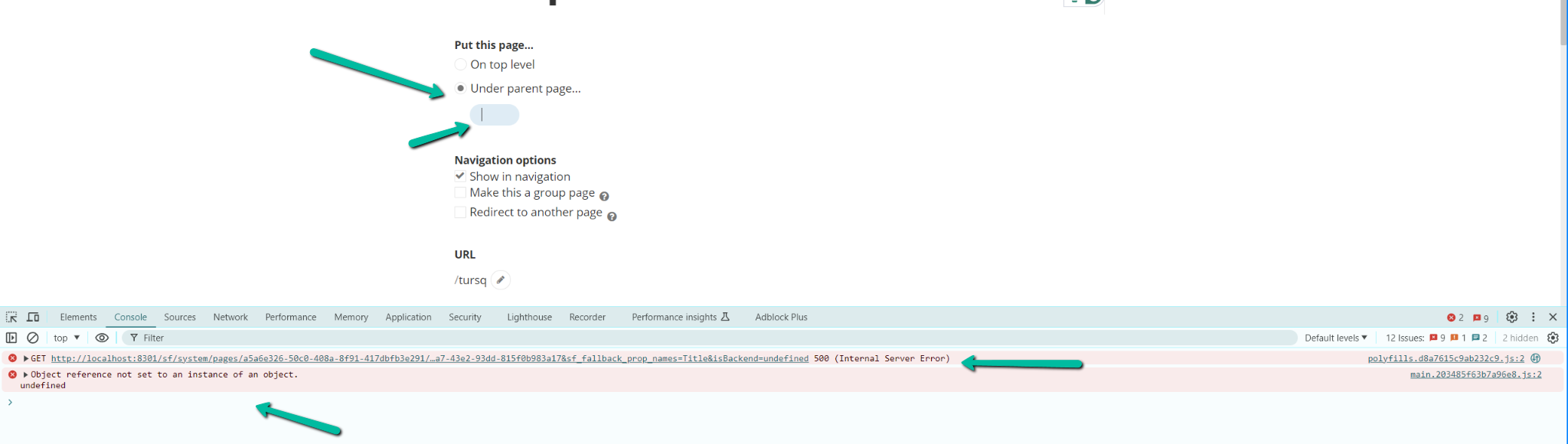Viewport: 1568px width, 444px height.
Task: Uncheck Show in navigation checkbox
Action: [460, 176]
